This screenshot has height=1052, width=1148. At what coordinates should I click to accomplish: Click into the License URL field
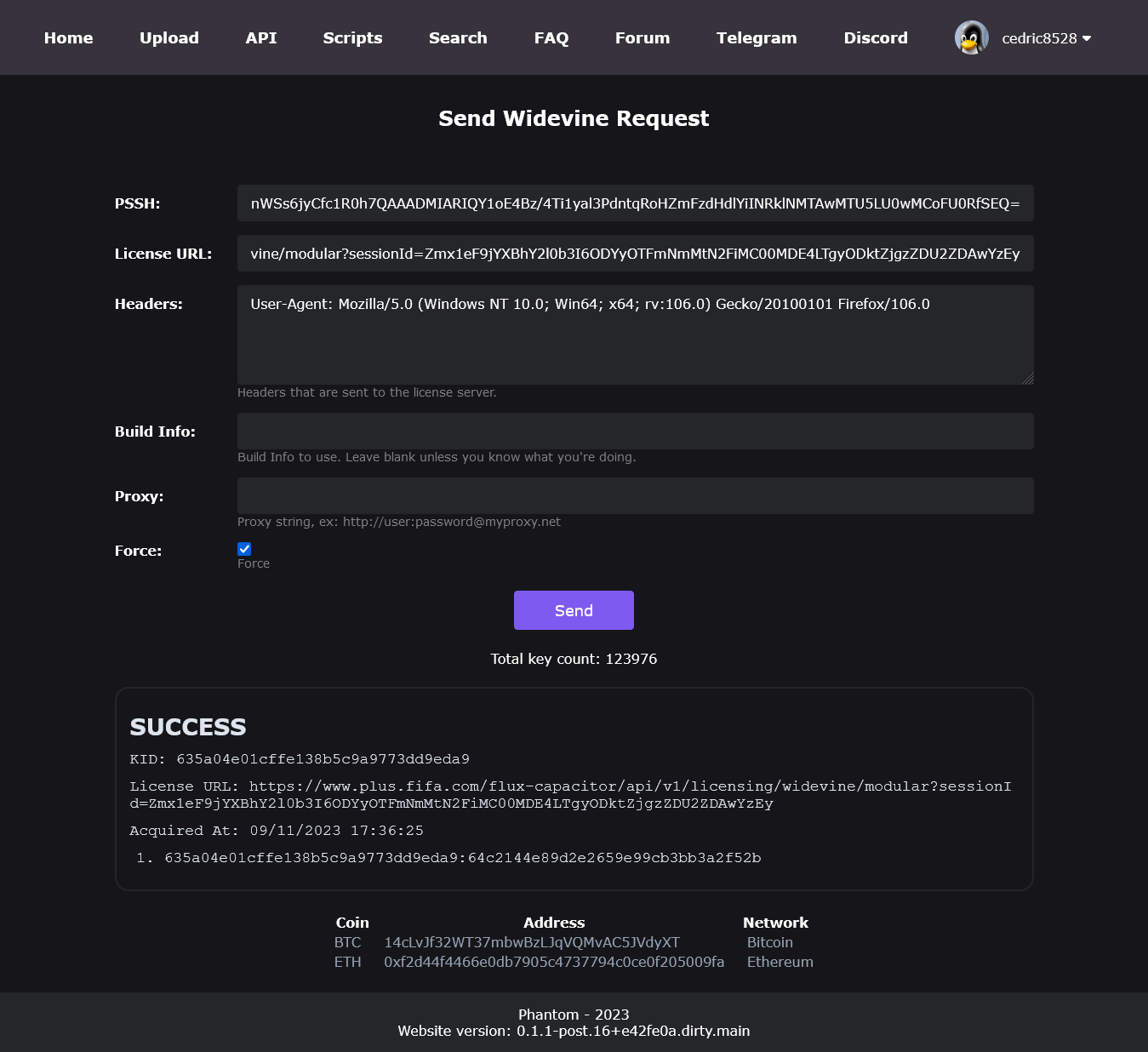(x=635, y=254)
